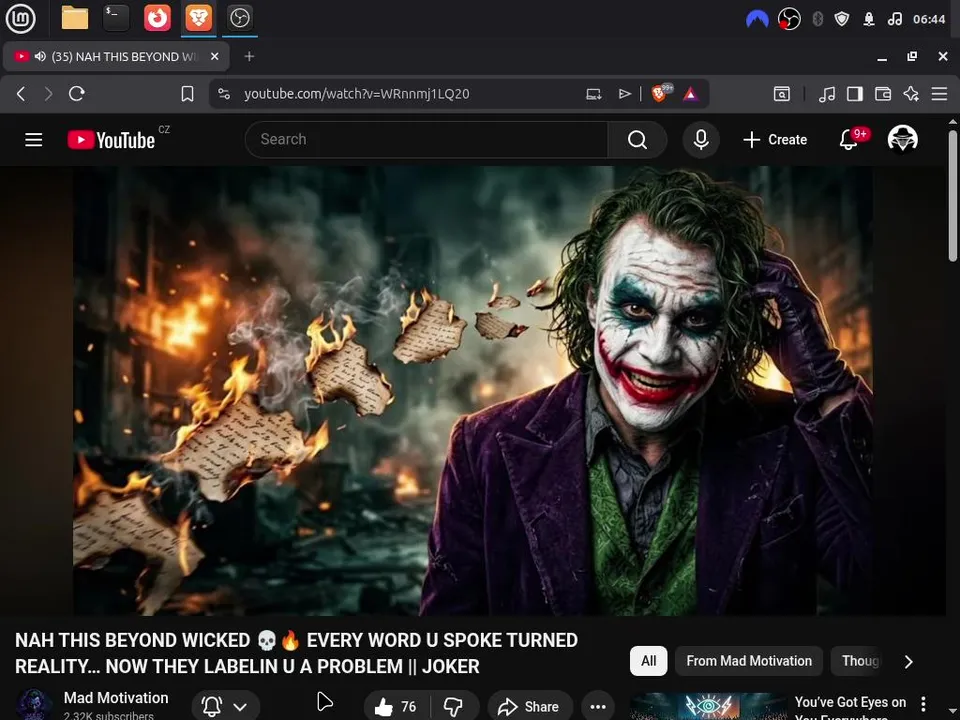This screenshot has height=720, width=960.
Task: Open more actions three-dot button
Action: coord(598,707)
